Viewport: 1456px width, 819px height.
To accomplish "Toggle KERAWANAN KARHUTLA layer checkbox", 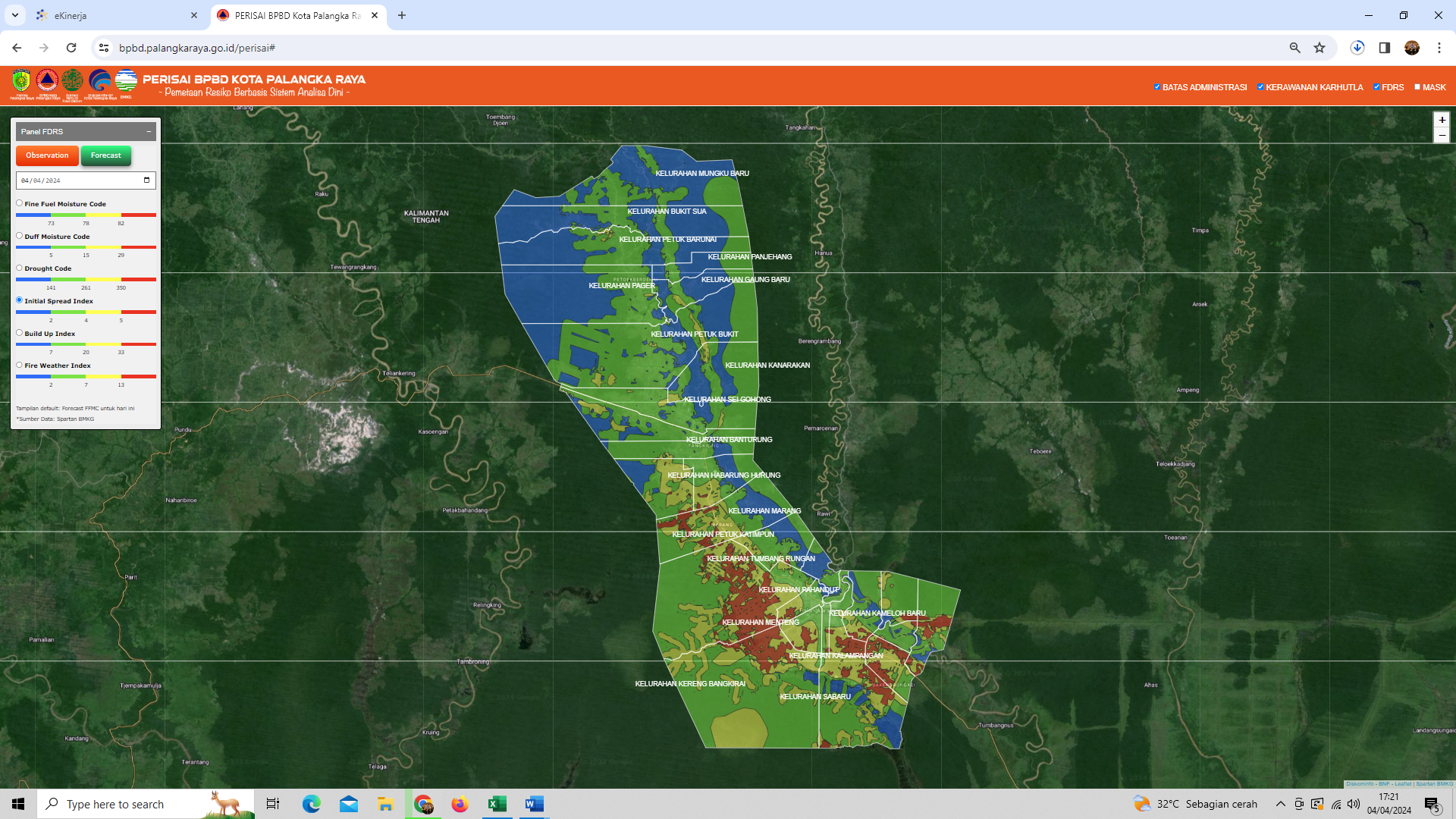I will [1260, 86].
